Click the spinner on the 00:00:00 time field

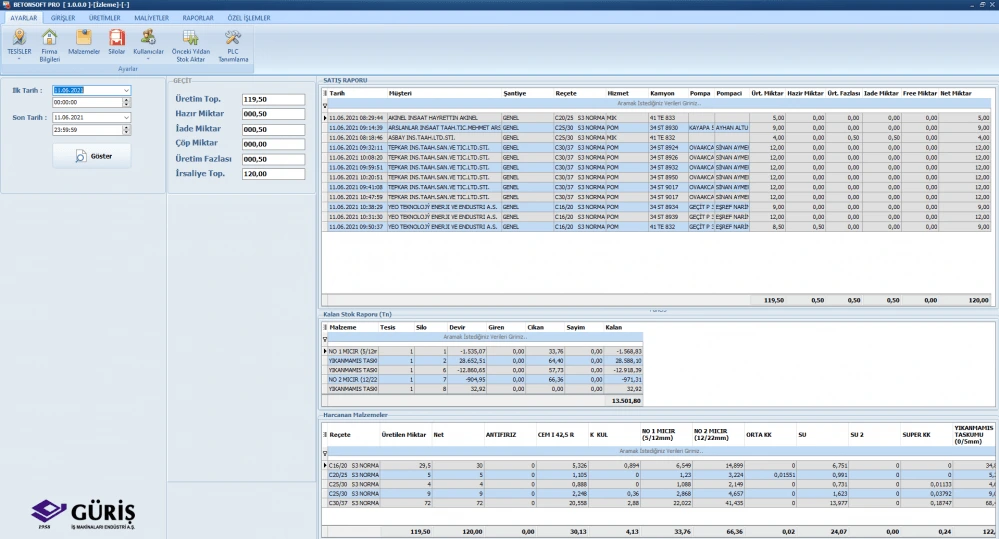point(127,102)
